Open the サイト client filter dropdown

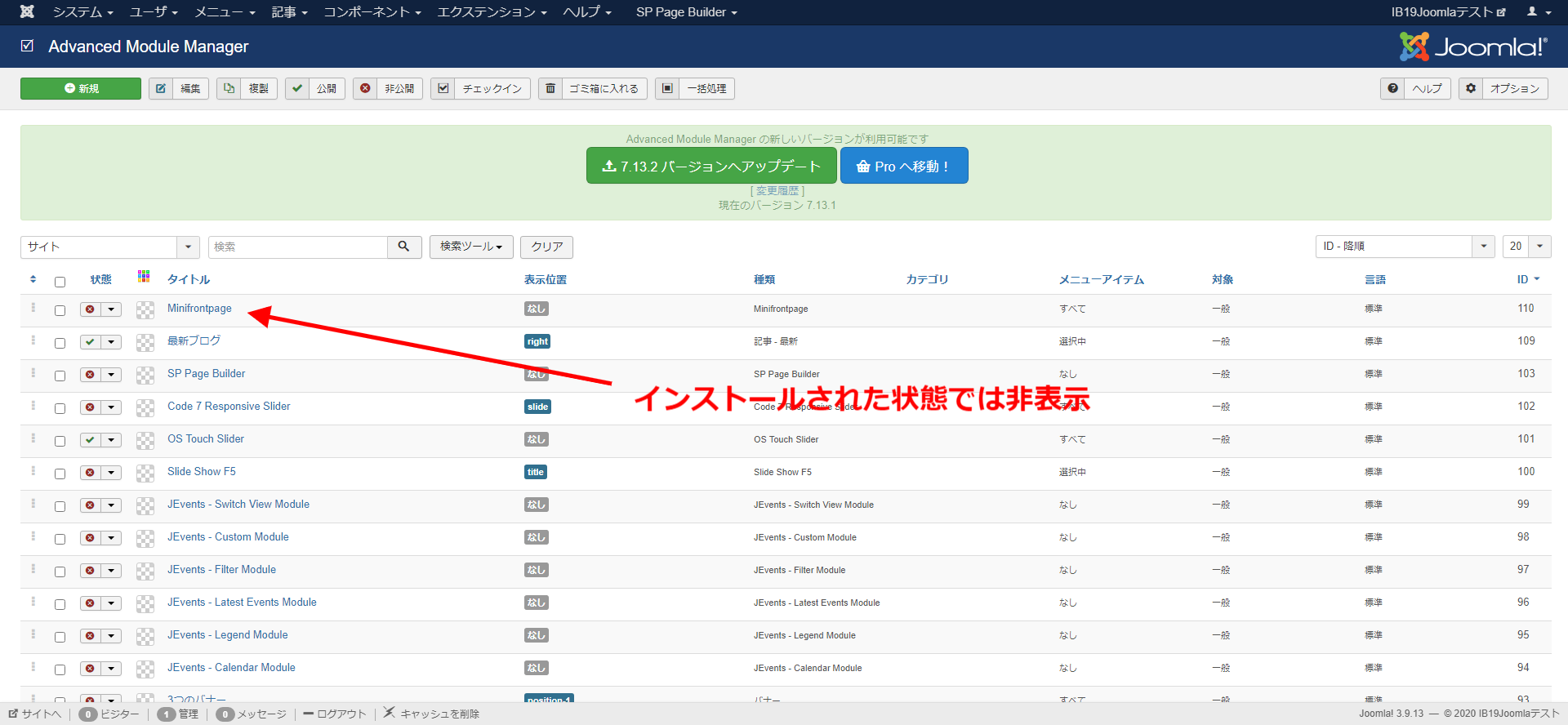[109, 247]
